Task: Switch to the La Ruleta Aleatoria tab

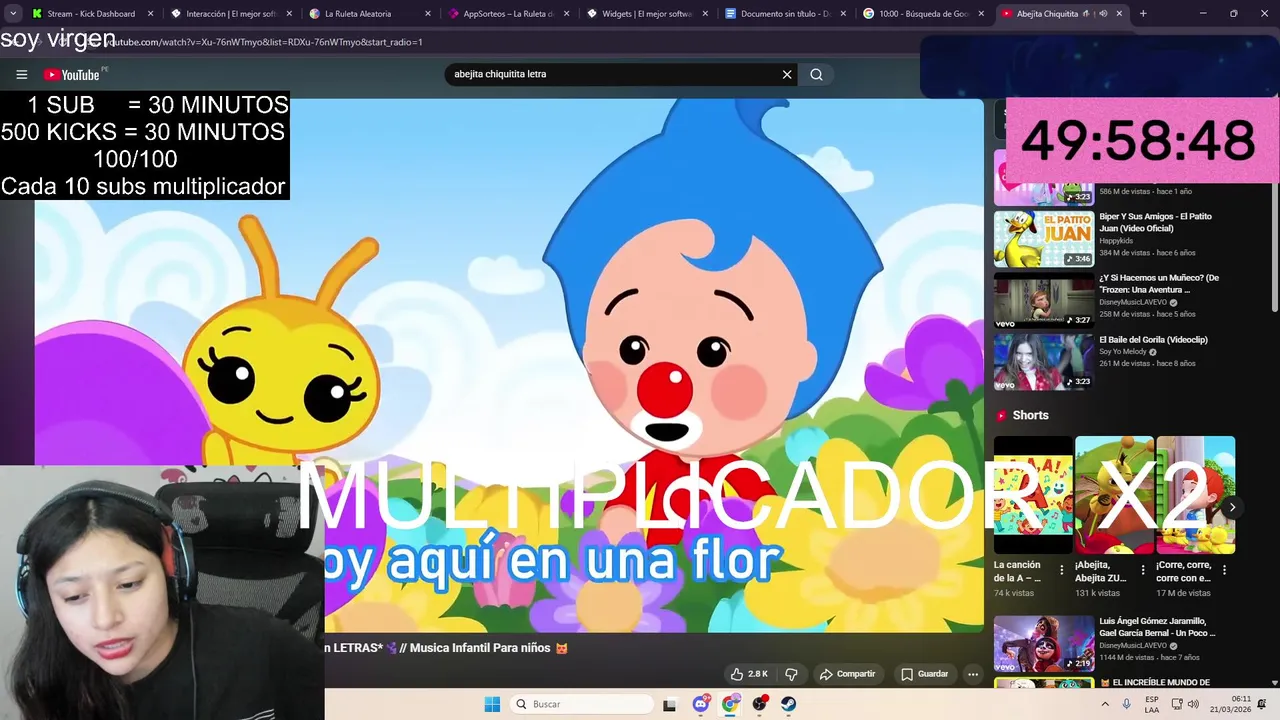Action: [368, 14]
